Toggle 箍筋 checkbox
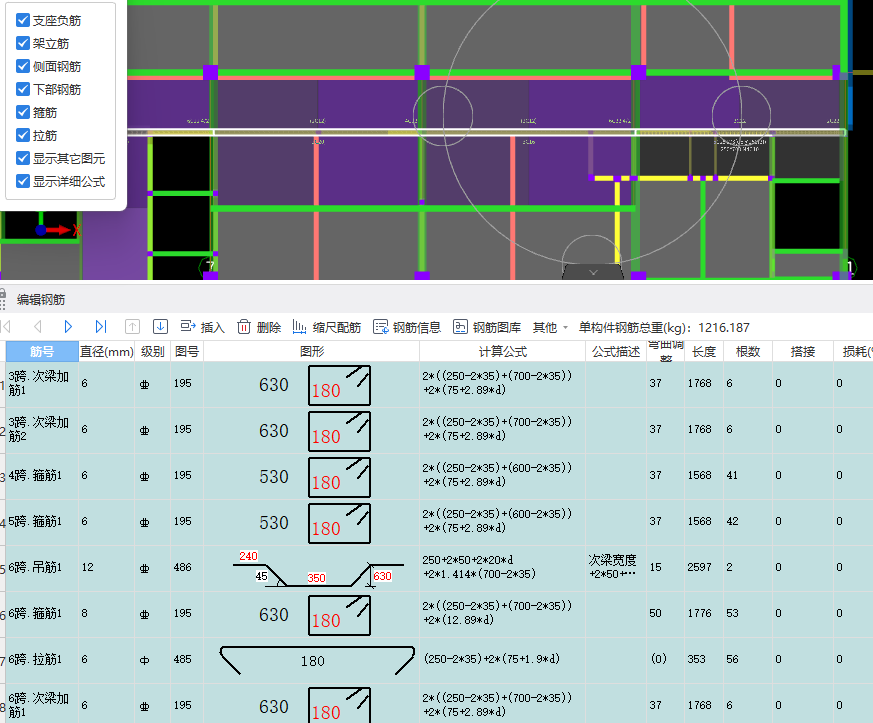The image size is (873, 723). point(23,112)
